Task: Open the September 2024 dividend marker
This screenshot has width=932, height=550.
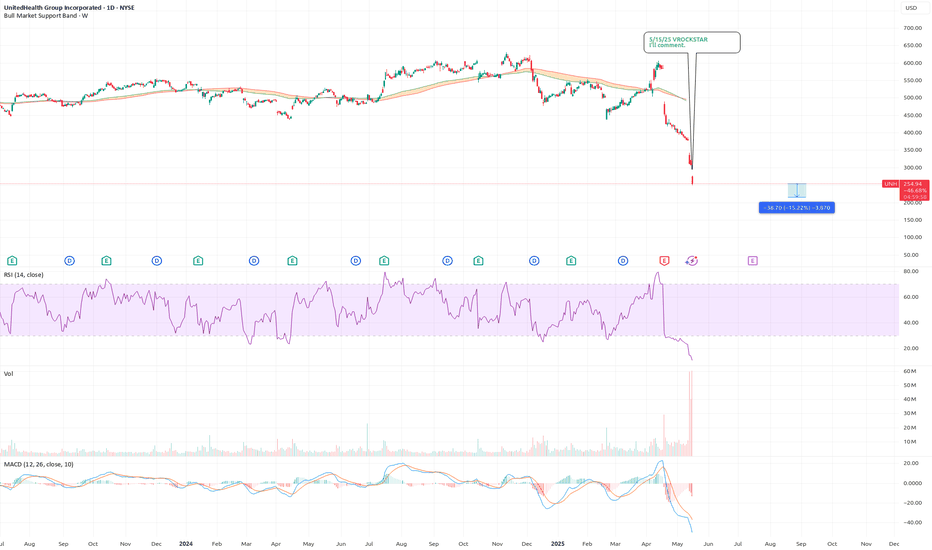Action: pyautogui.click(x=448, y=260)
